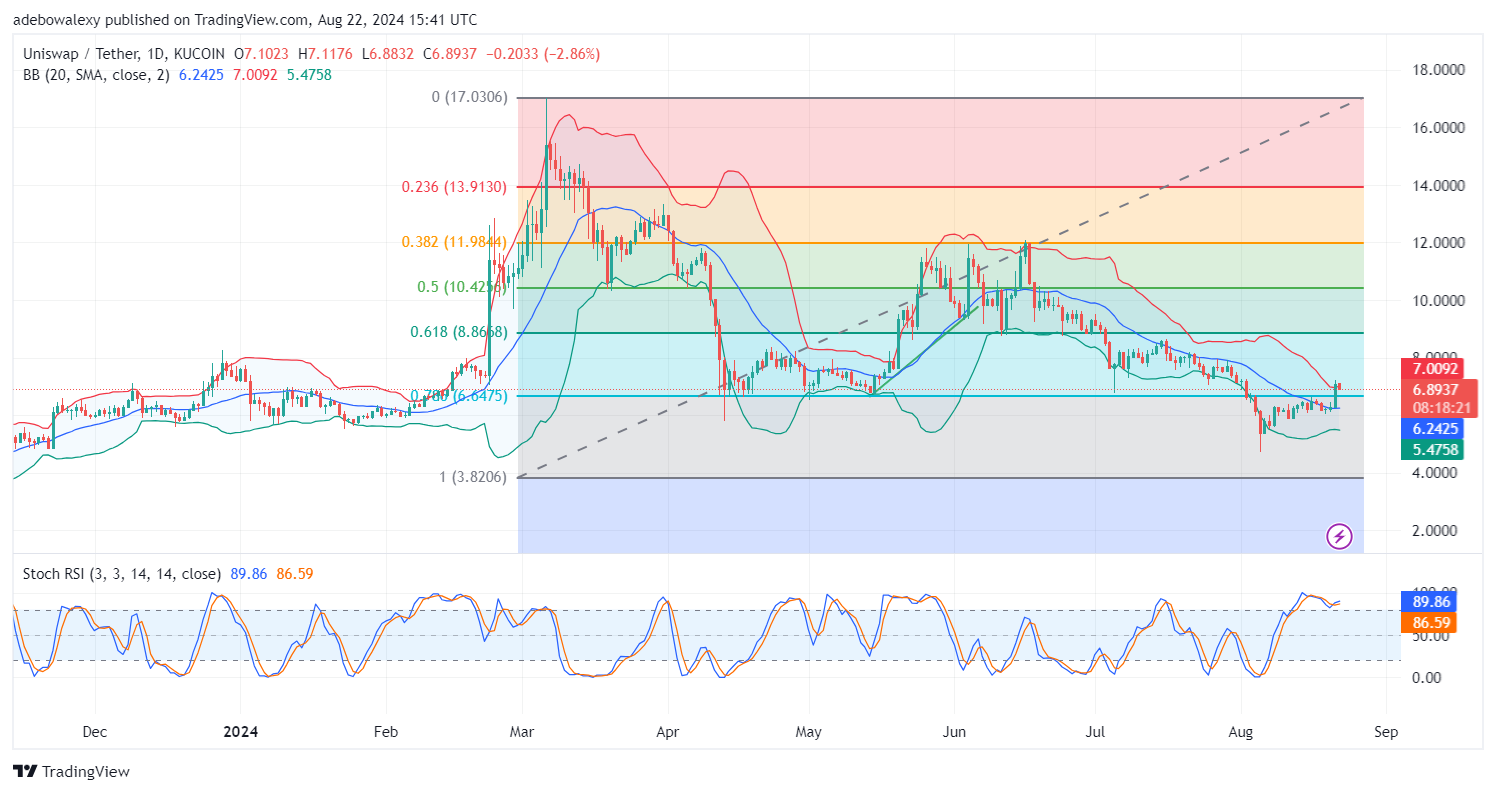The height and width of the screenshot is (793, 1496).
Task: Click the Mar label on the time axis
Action: coord(520,731)
